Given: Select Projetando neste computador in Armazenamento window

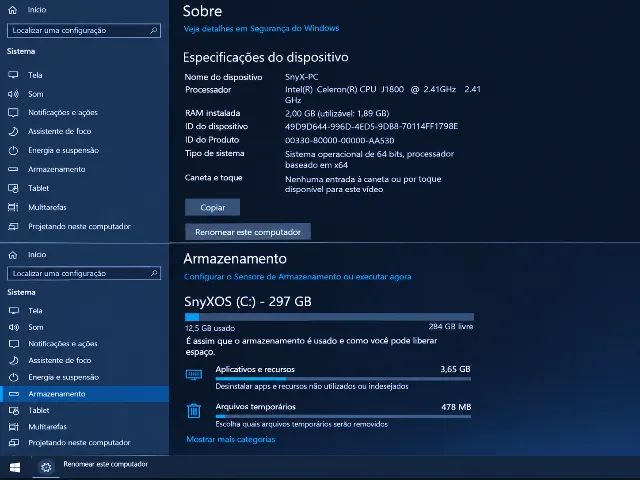Looking at the screenshot, I should (79, 442).
